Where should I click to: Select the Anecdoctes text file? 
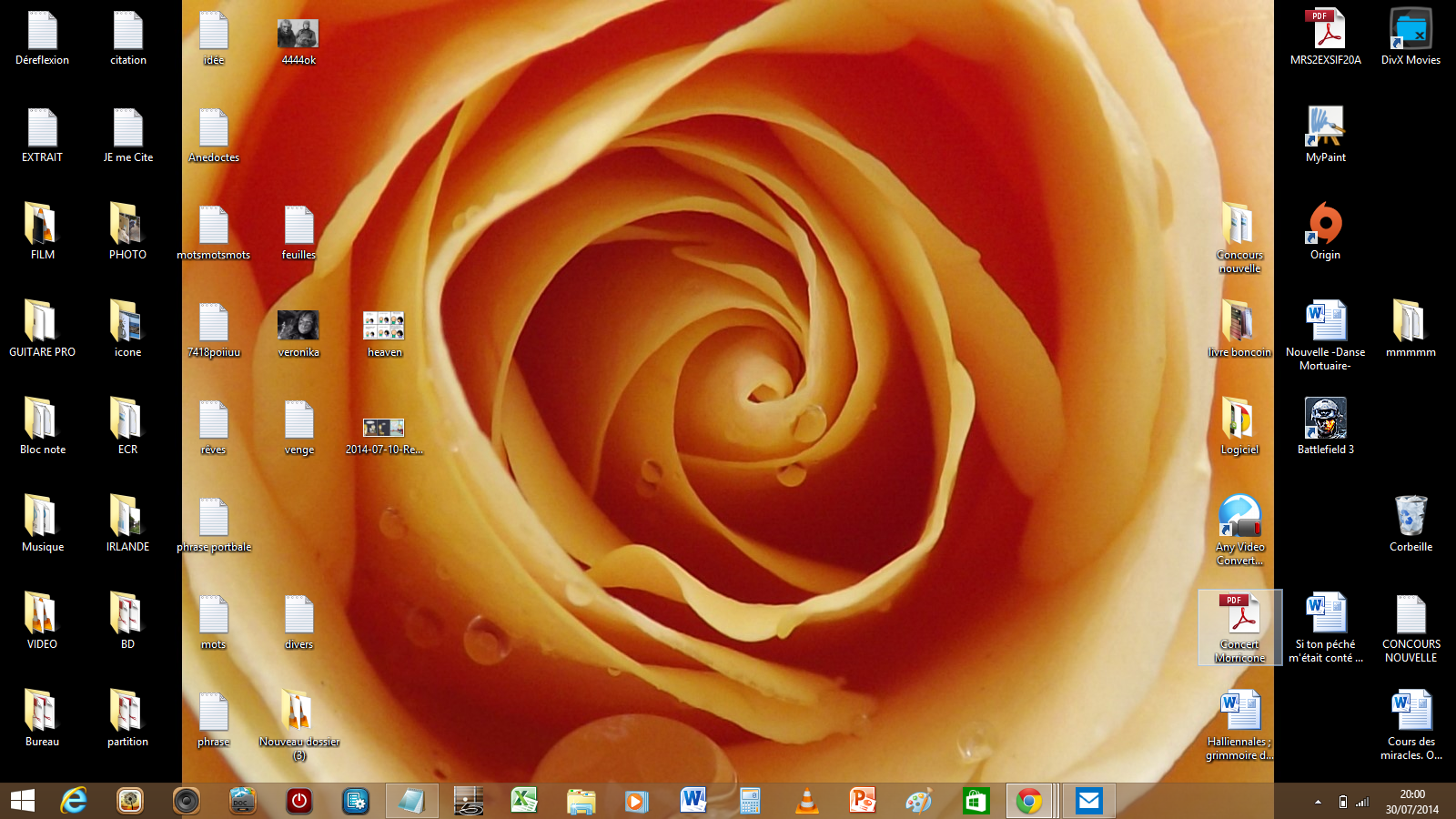pyautogui.click(x=214, y=135)
